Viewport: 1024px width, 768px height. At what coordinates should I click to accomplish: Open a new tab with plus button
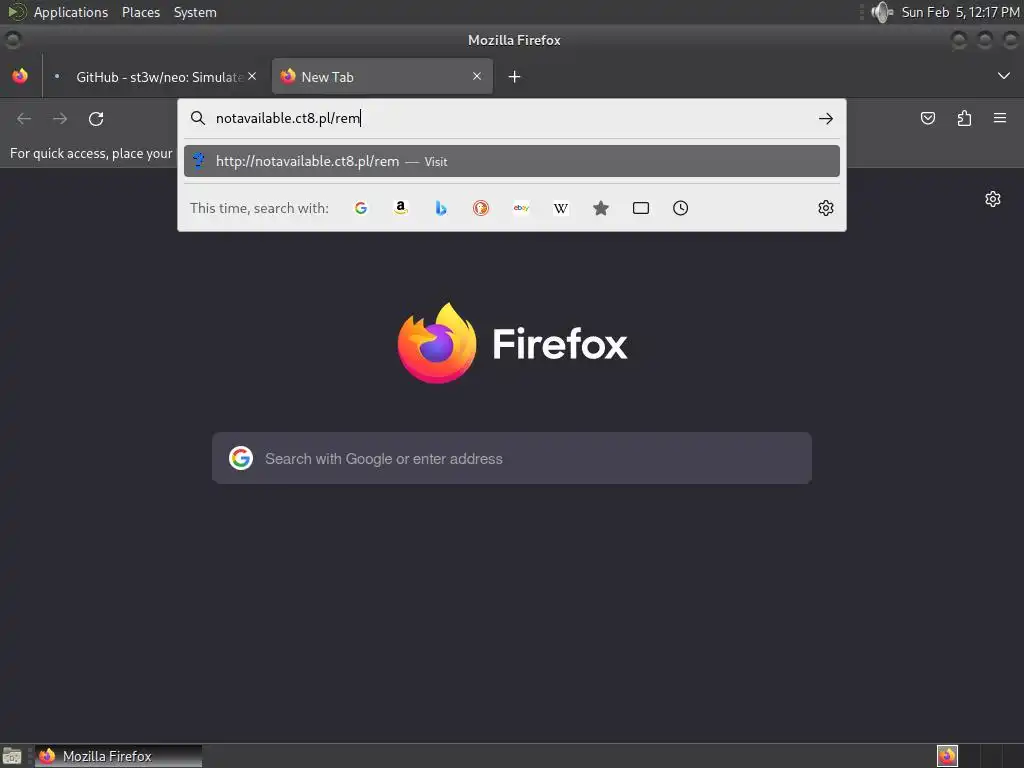click(x=515, y=77)
